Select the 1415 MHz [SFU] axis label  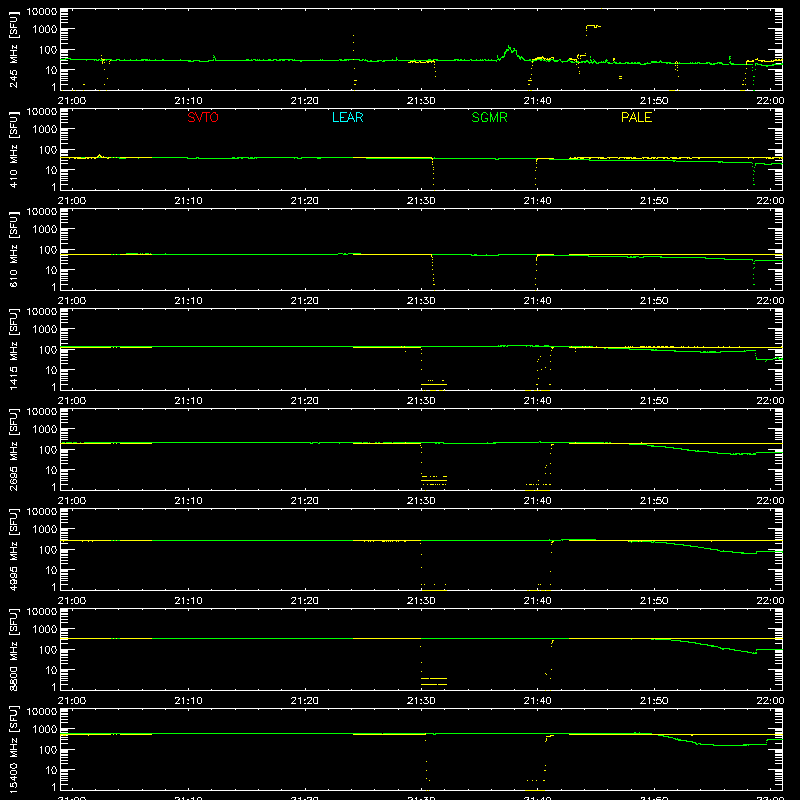pyautogui.click(x=13, y=349)
